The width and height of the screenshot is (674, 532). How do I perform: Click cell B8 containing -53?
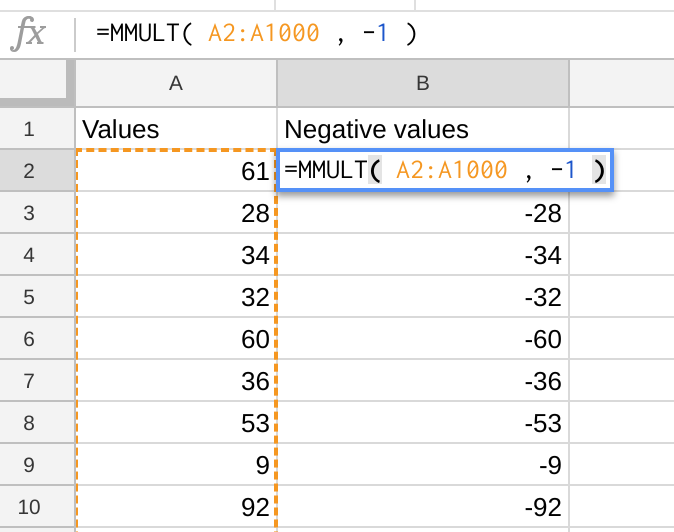click(x=423, y=423)
